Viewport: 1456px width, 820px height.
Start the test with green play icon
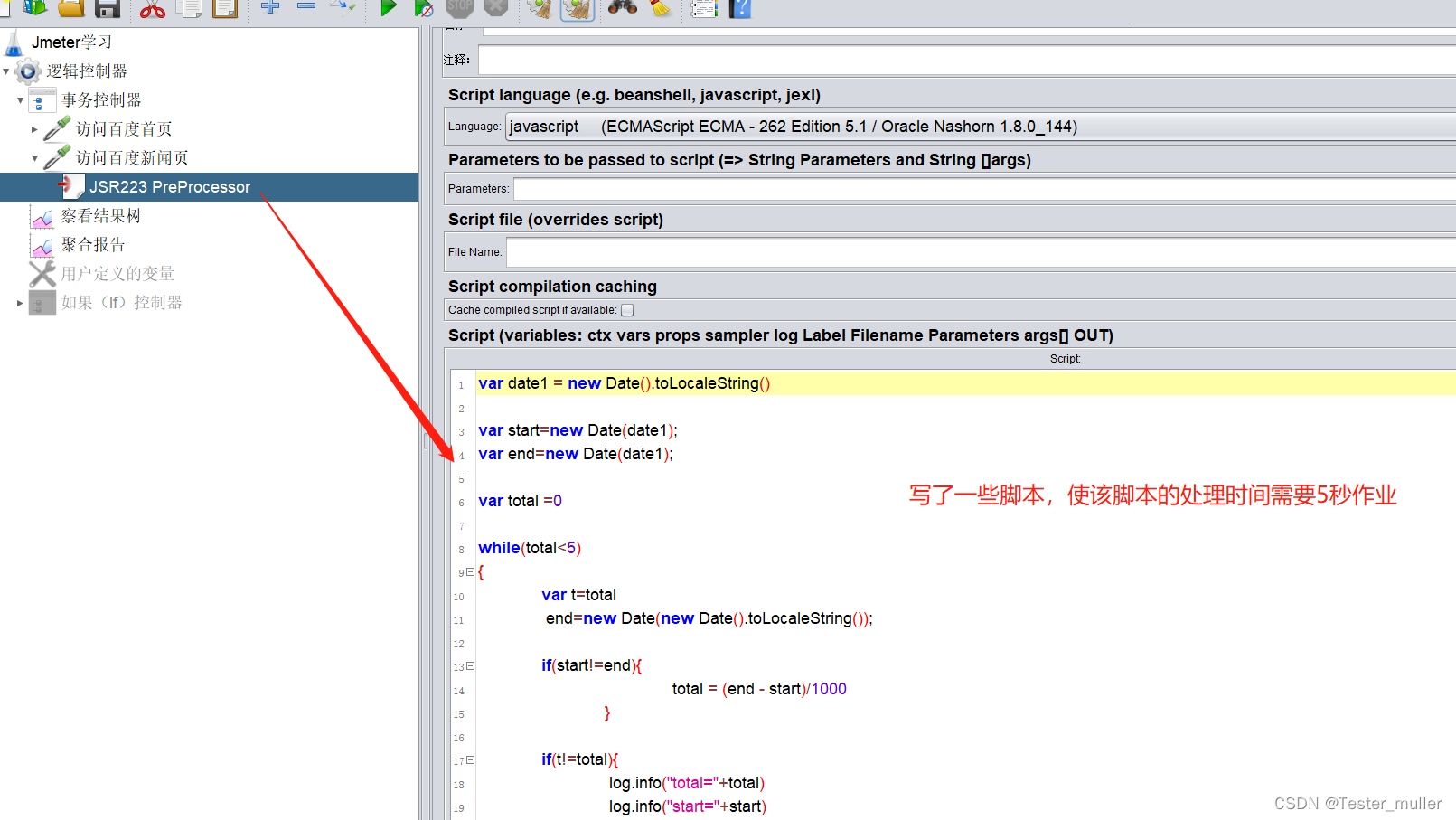(x=388, y=8)
